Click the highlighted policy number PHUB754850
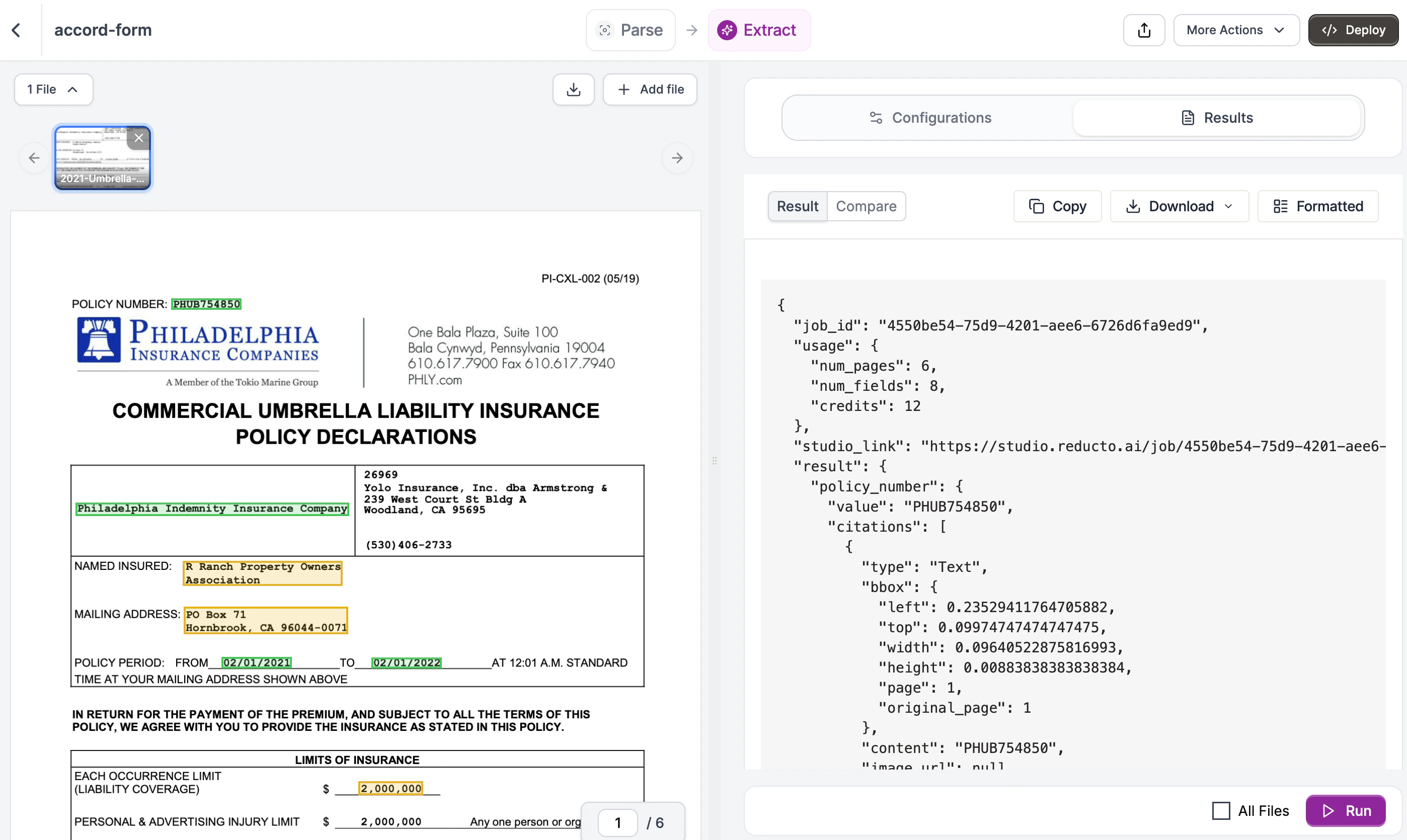Image resolution: width=1407 pixels, height=840 pixels. tap(206, 304)
